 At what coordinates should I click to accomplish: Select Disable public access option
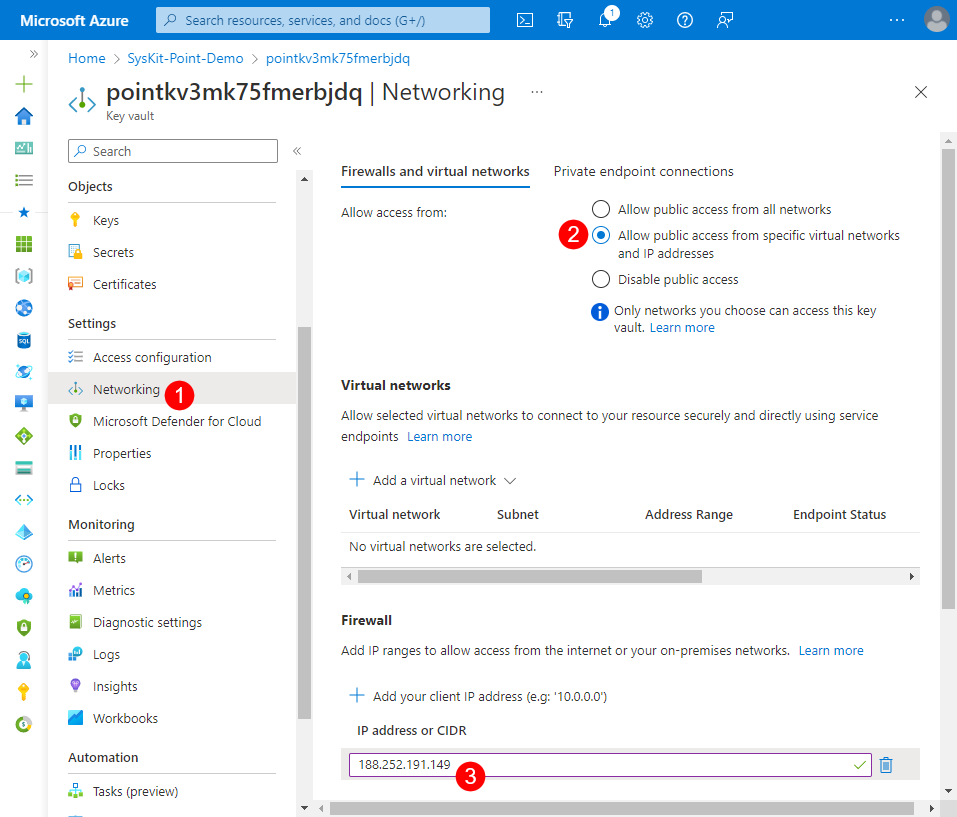[600, 279]
